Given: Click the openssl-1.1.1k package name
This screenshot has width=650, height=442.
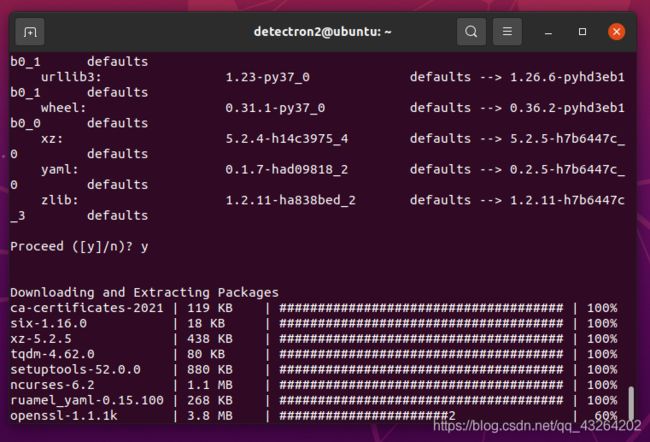Looking at the screenshot, I should [x=63, y=415].
